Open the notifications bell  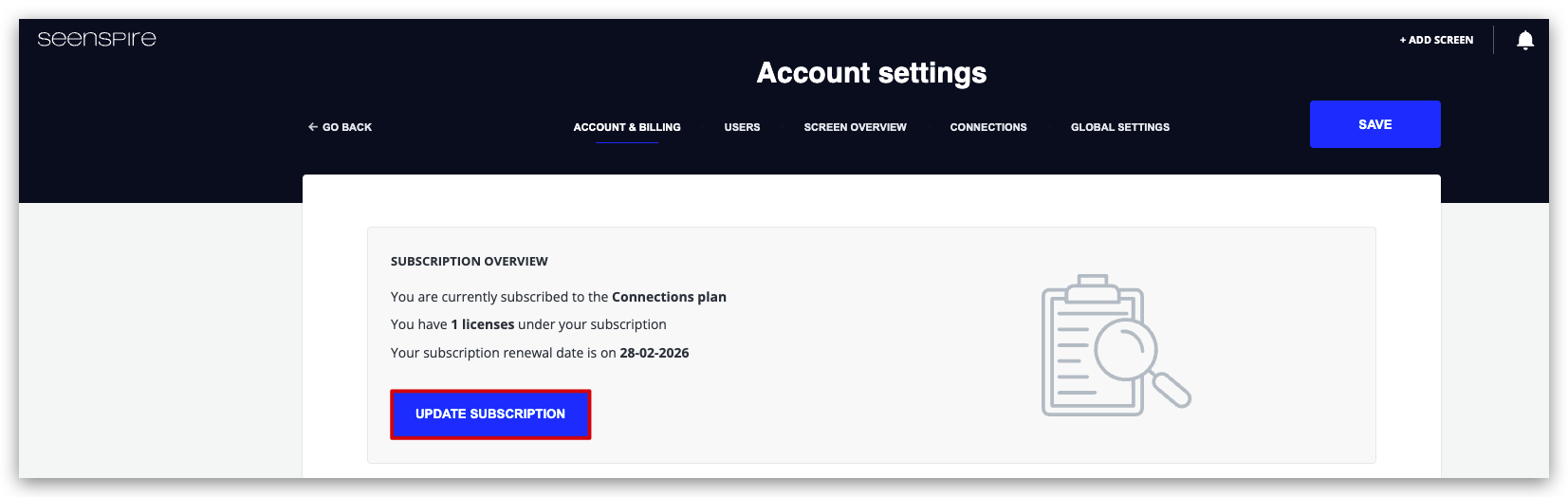[x=1524, y=40]
